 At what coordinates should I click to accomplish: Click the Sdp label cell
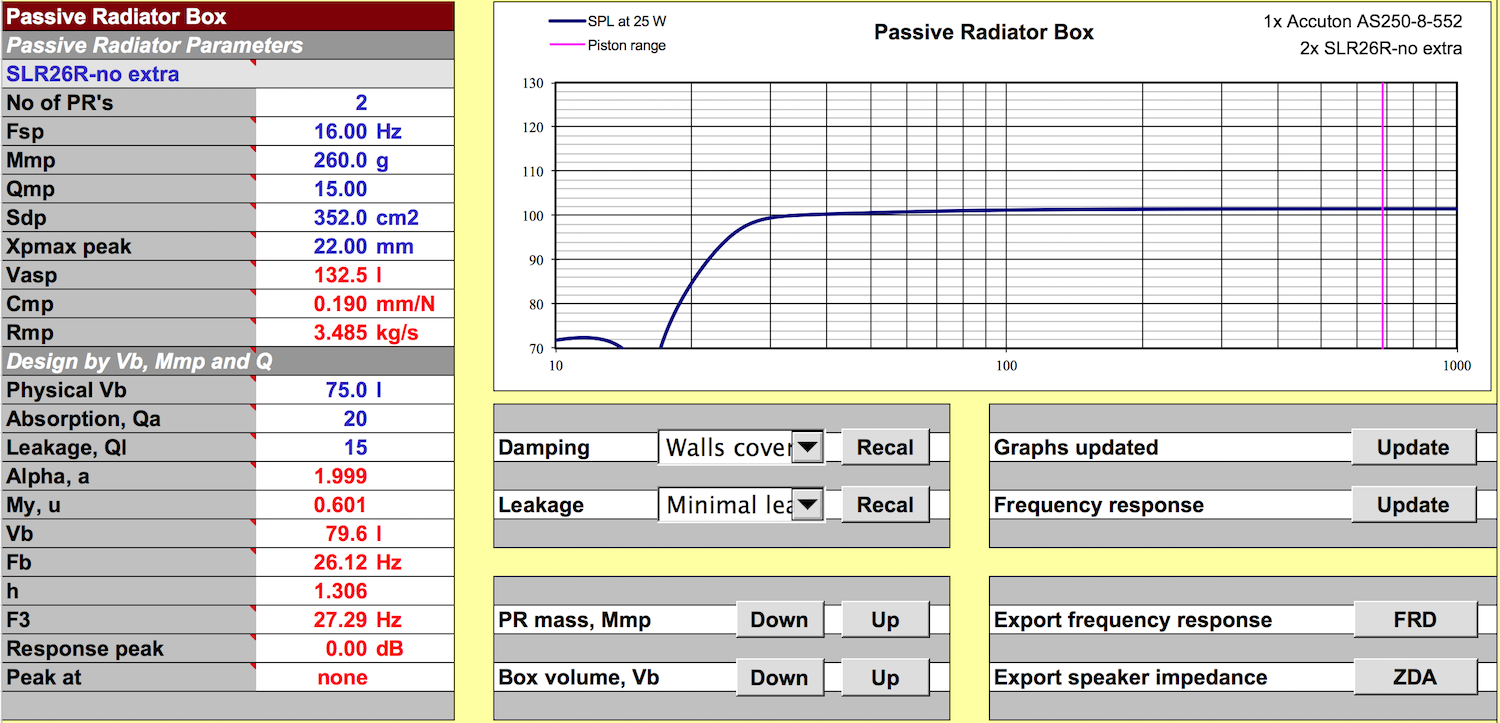point(129,218)
